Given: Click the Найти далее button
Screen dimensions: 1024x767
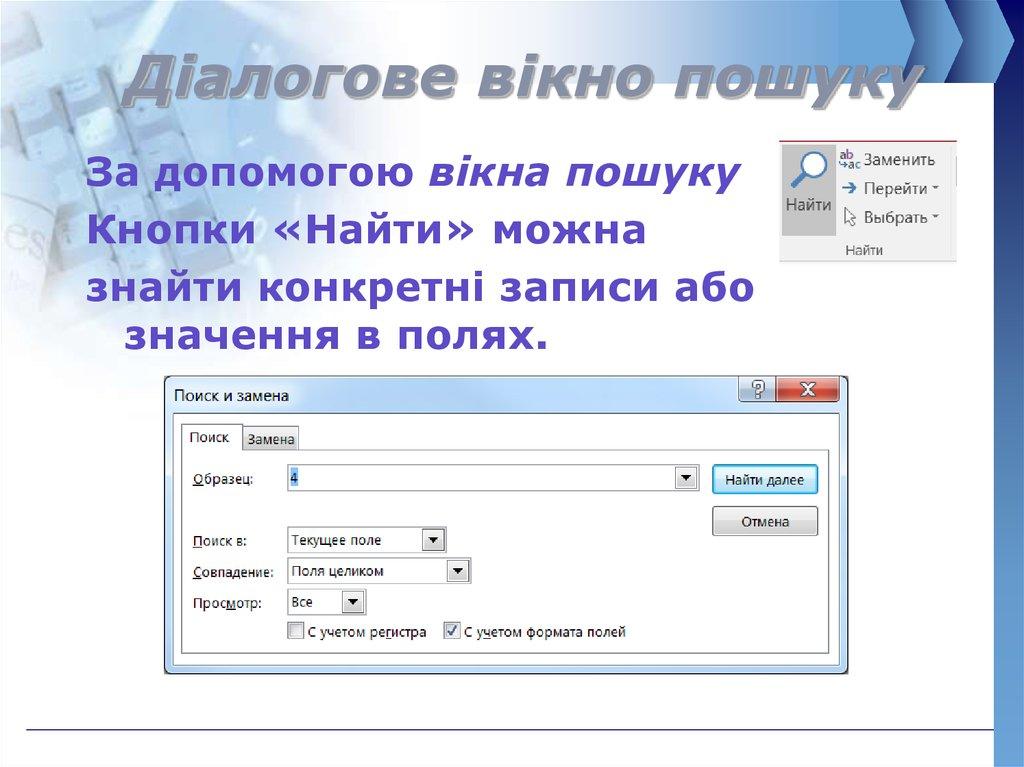Looking at the screenshot, I should pos(764,479).
